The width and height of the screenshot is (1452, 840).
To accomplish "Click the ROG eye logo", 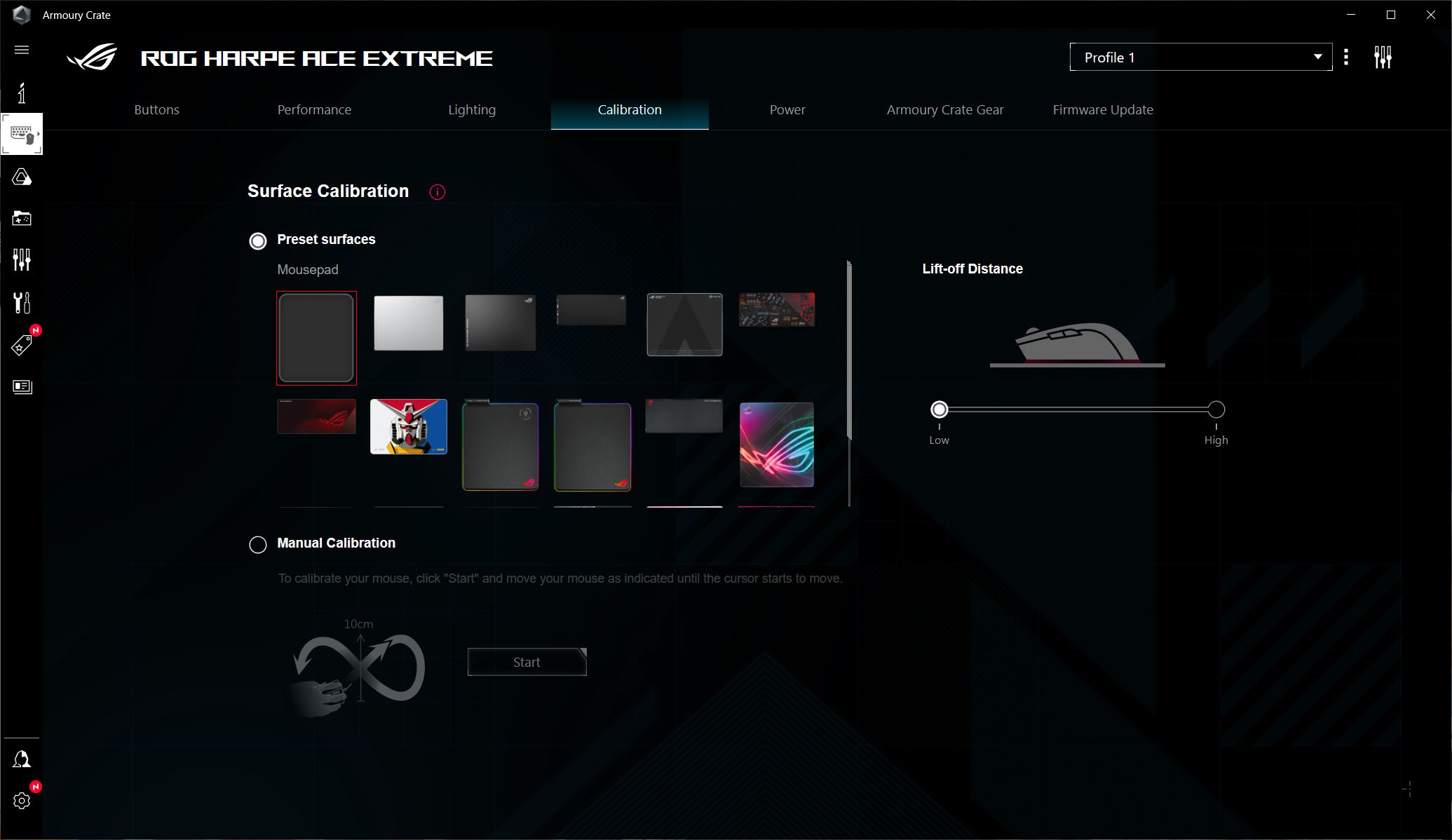I will pos(92,57).
